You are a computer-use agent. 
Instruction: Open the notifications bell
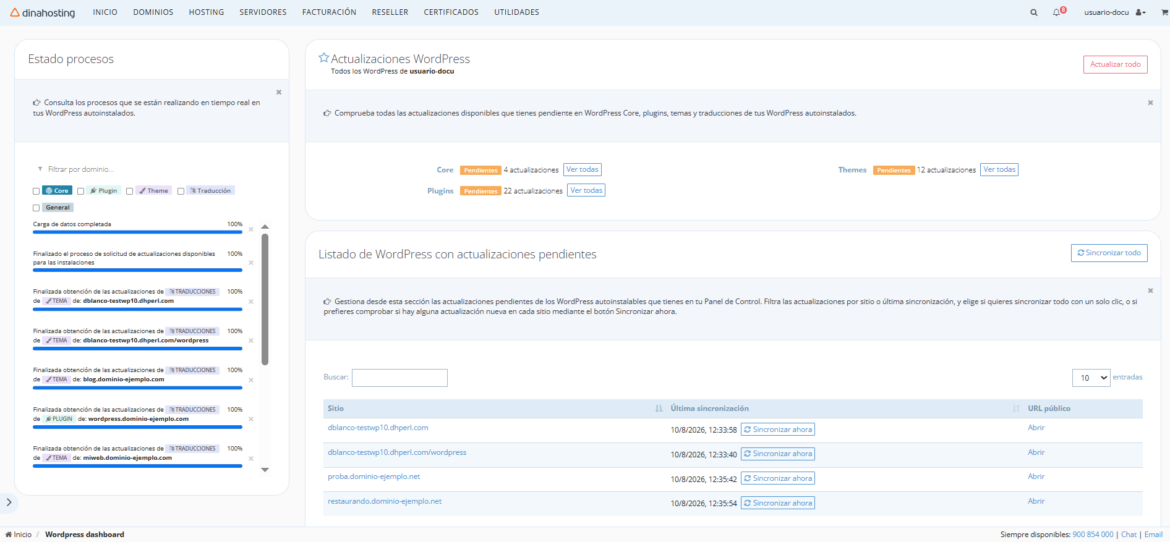pyautogui.click(x=1057, y=12)
